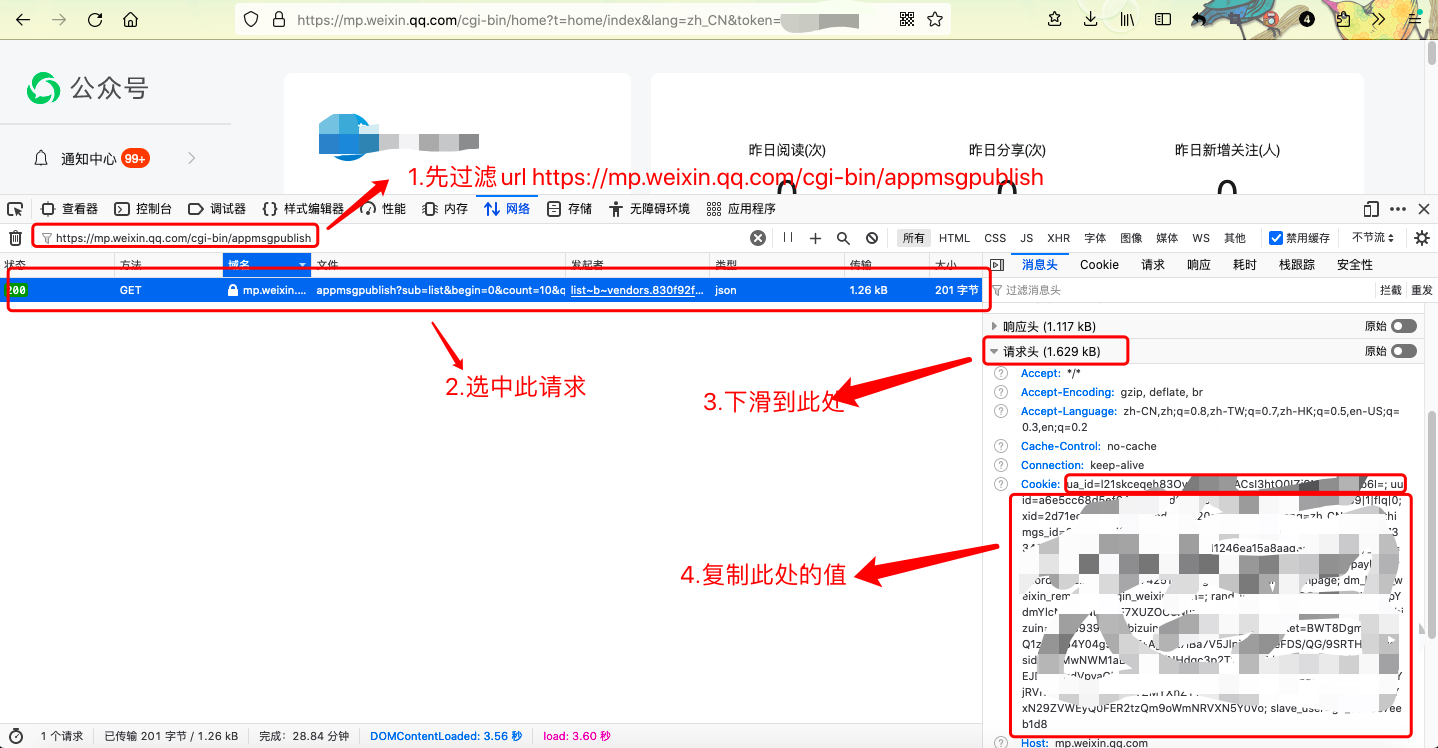Show more toolbar items with double chevron
This screenshot has width=1438, height=748.
(1378, 19)
